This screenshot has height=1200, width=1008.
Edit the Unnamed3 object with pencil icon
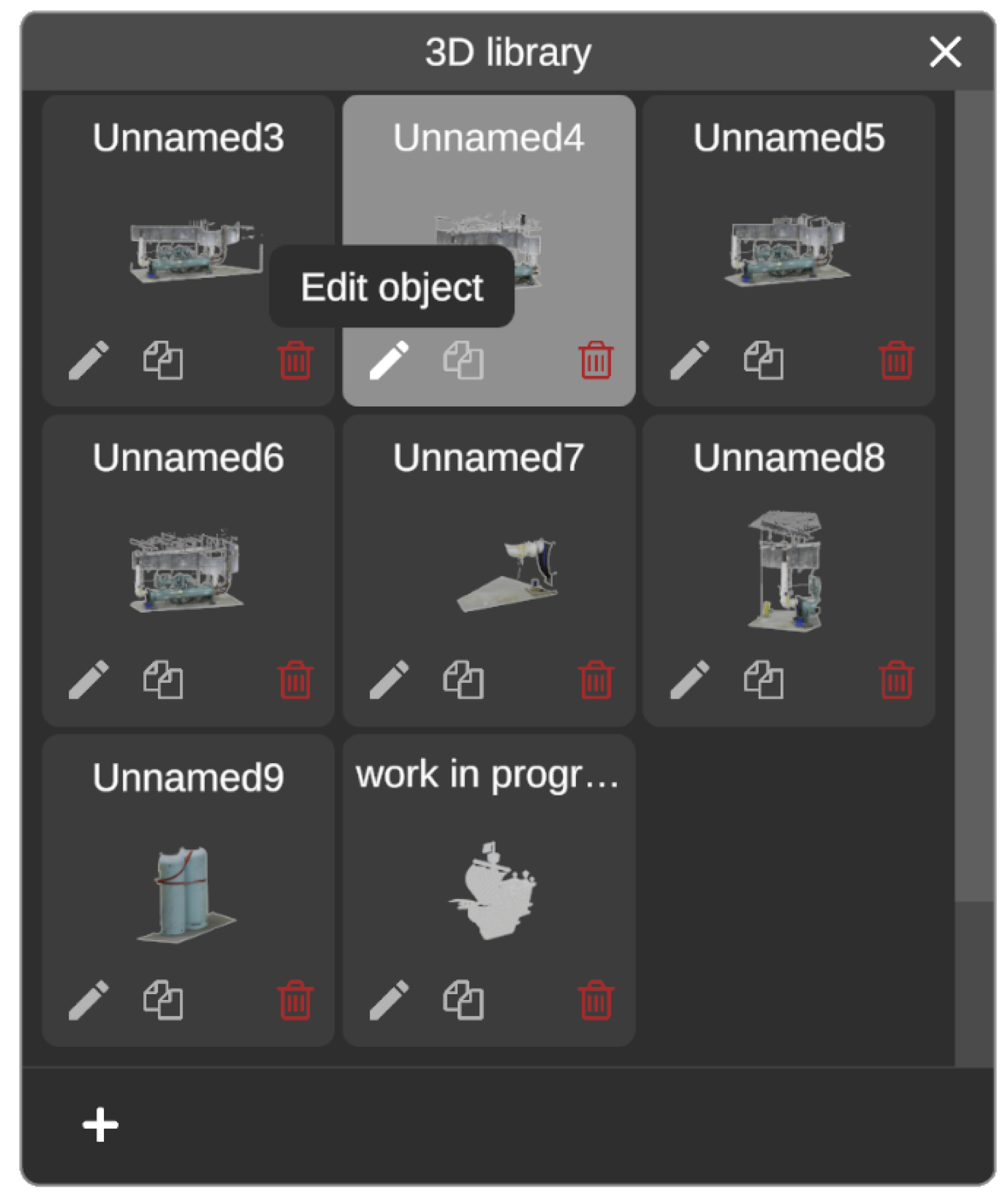89,360
